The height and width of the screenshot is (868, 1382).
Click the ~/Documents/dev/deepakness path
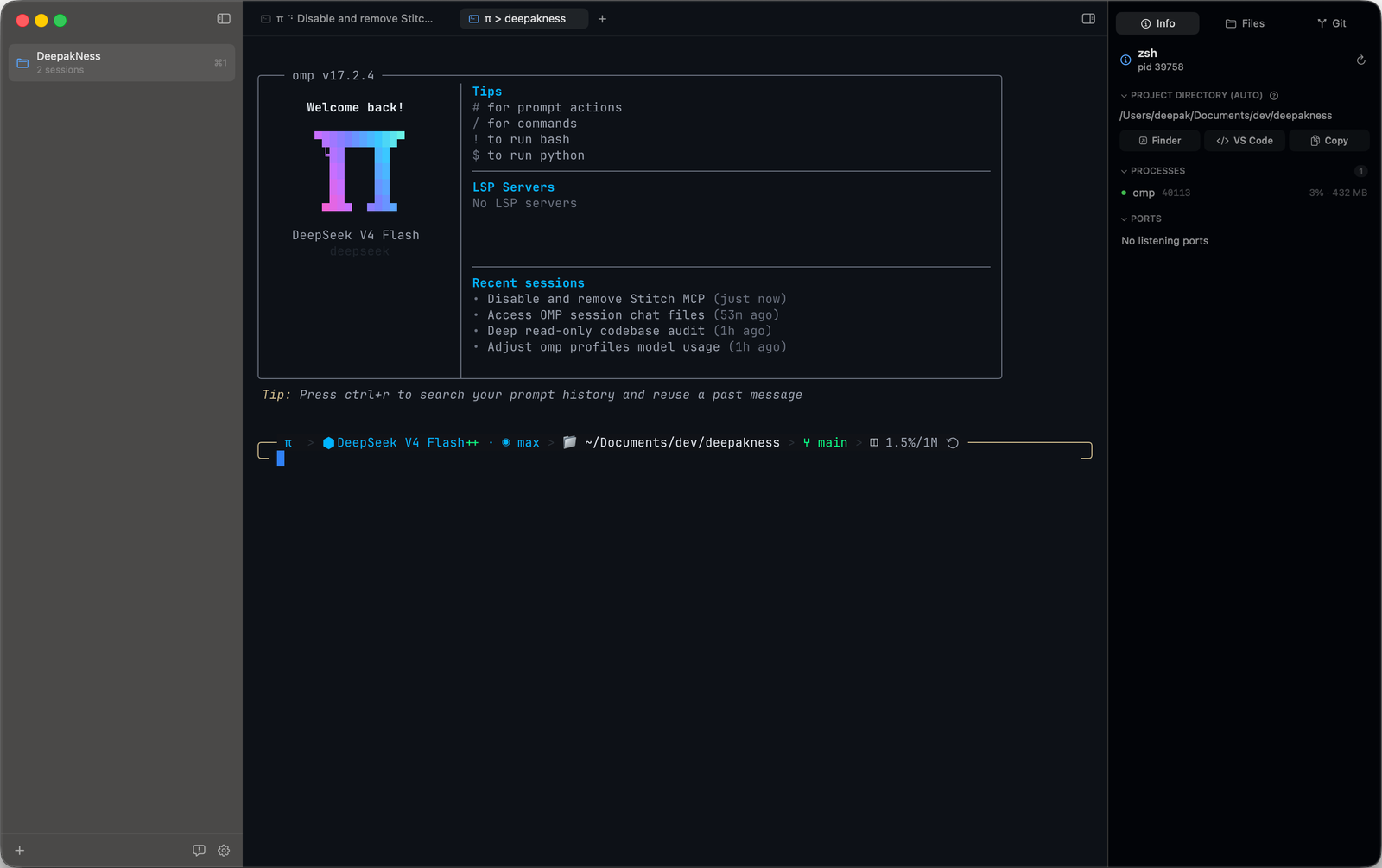coord(681,442)
